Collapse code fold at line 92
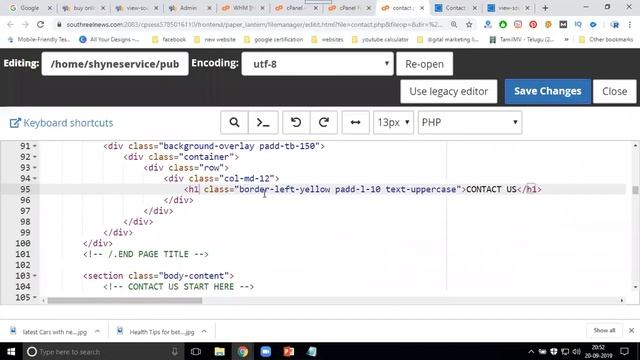Image resolution: width=640 pixels, height=360 pixels. [35, 157]
